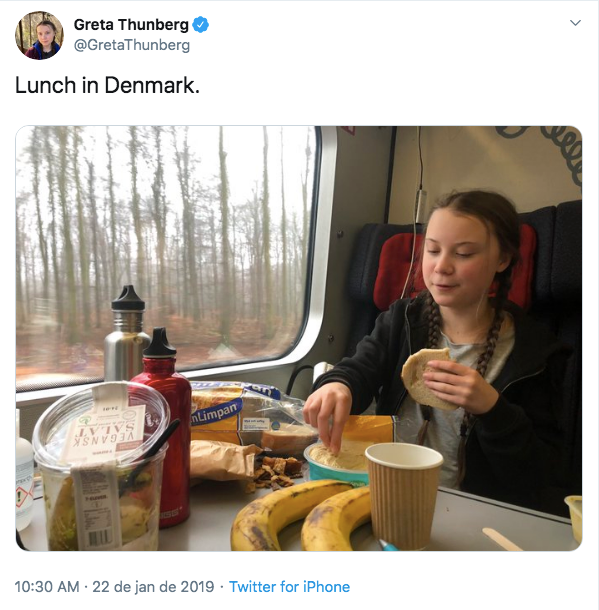Open the Twitter for iPhone source link
This screenshot has height=610, width=599.
click(289, 587)
